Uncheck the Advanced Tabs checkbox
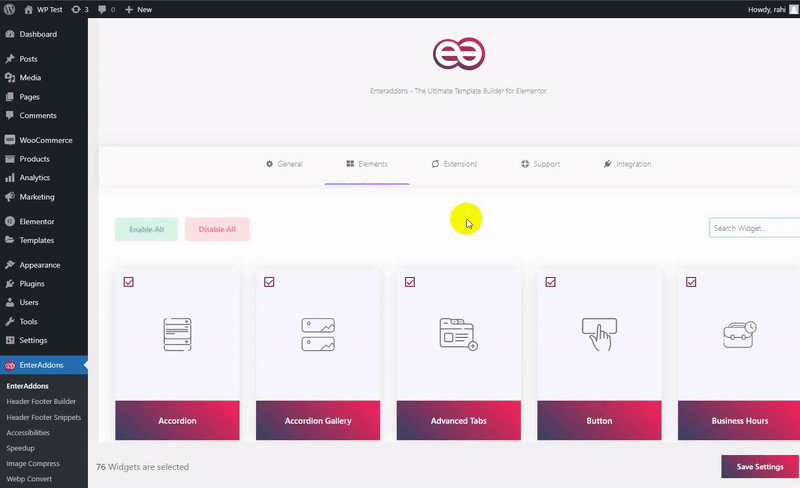 pos(410,282)
